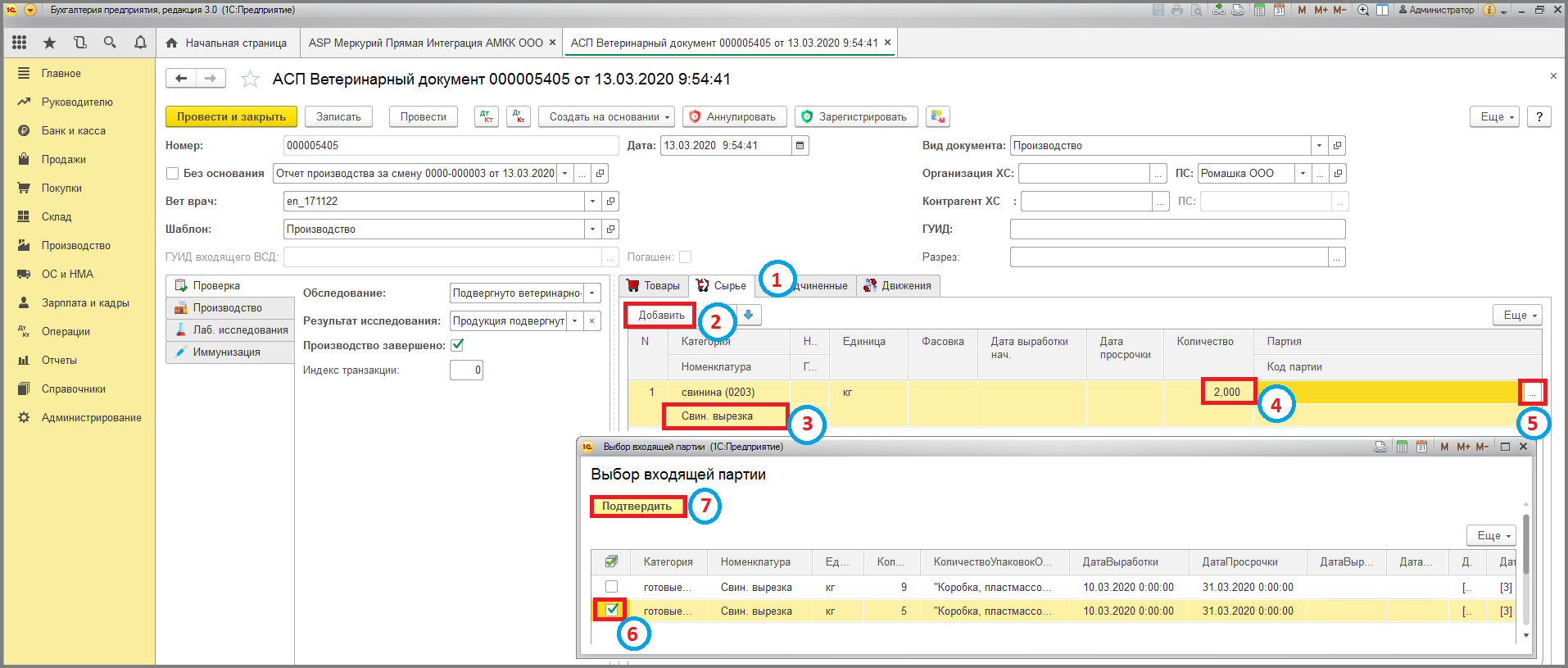
Task: Click the Зарегистрировать button
Action: pyautogui.click(x=856, y=116)
